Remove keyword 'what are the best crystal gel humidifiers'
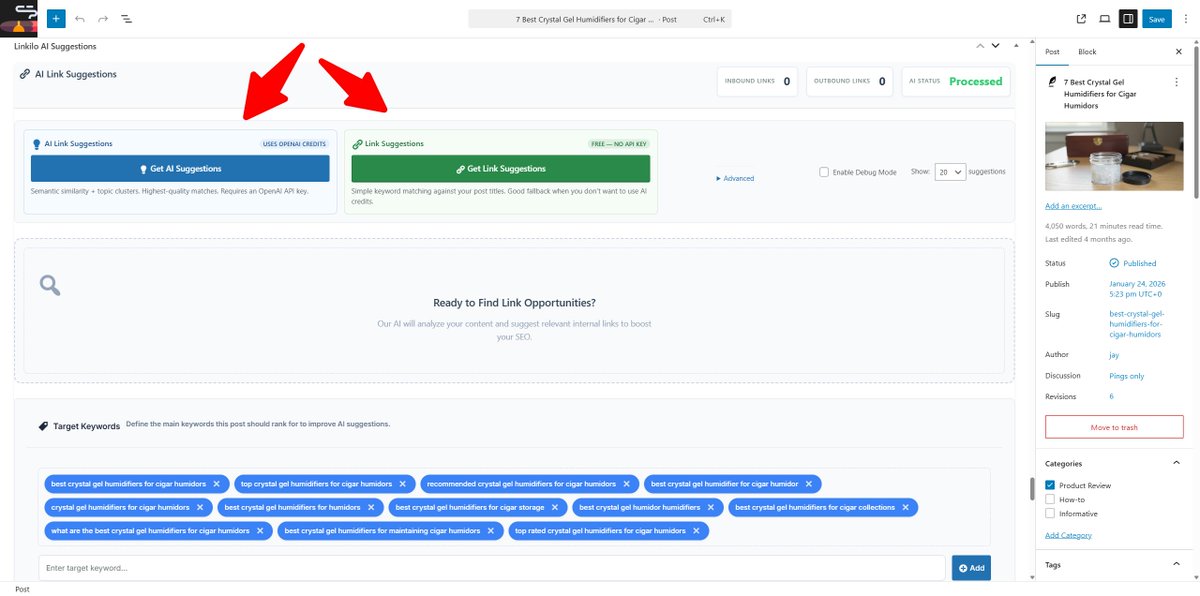 point(259,531)
